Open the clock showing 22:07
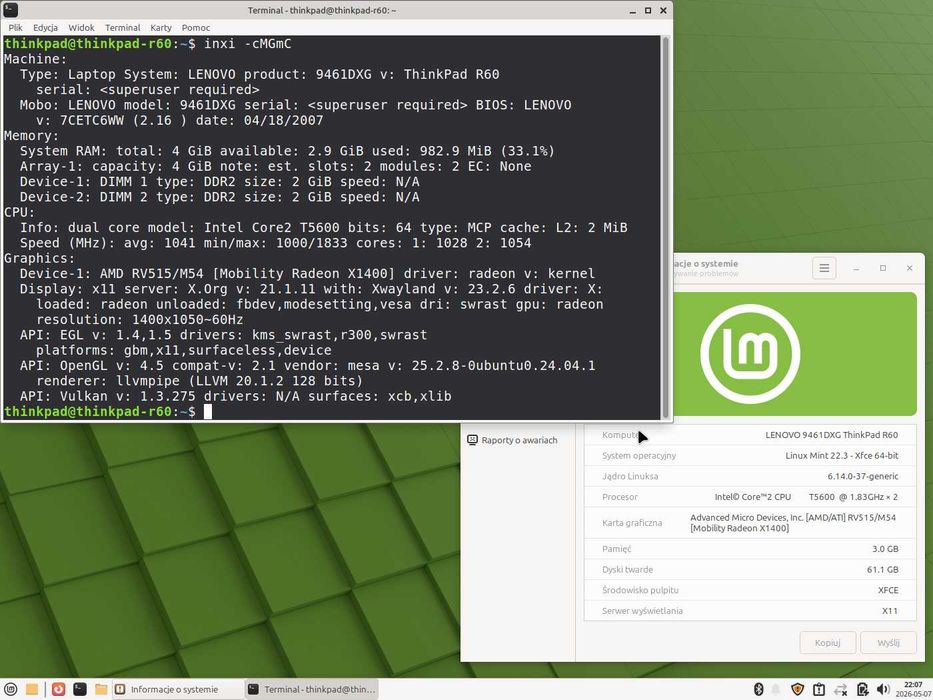 [914, 689]
